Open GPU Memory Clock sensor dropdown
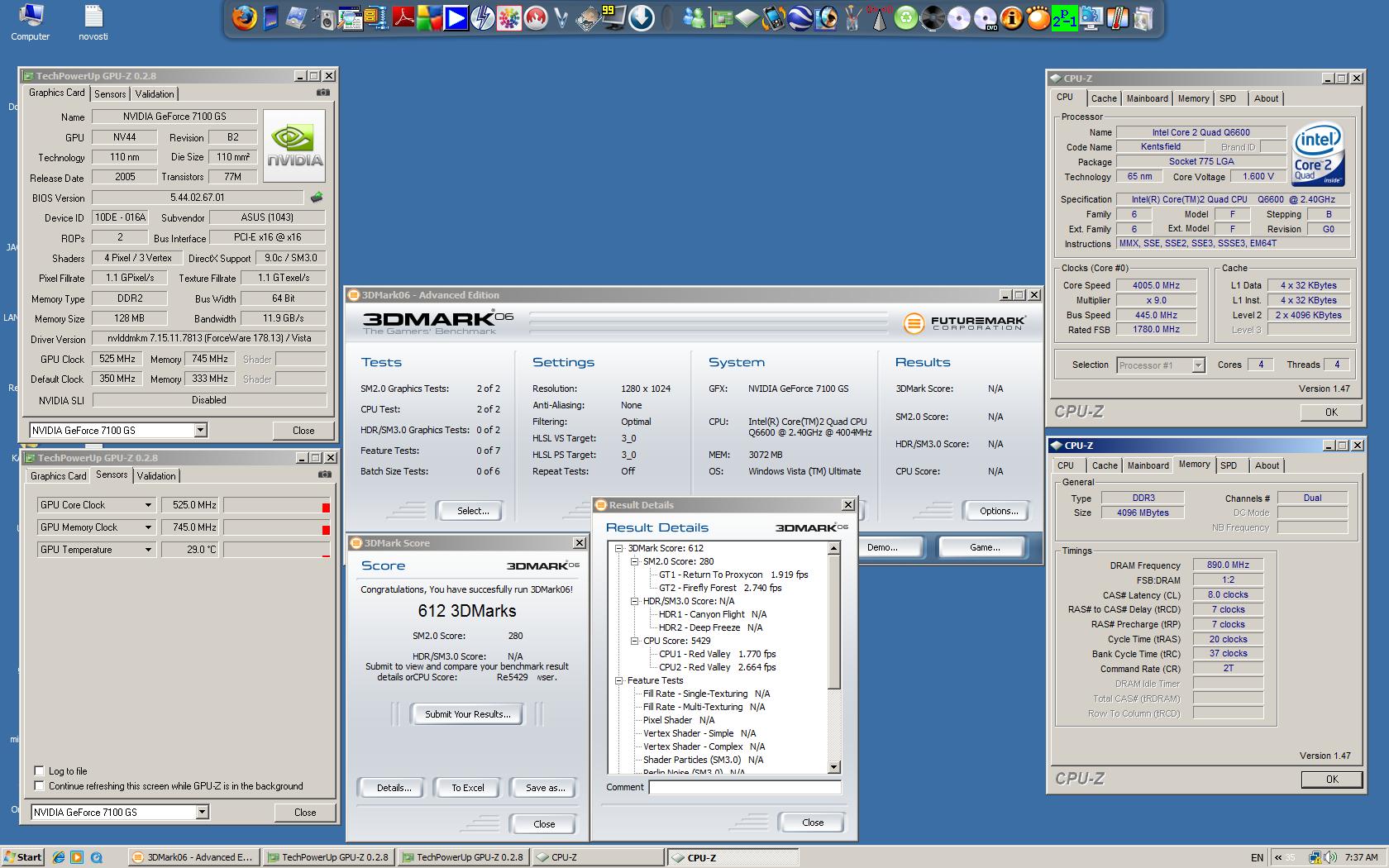 click(x=148, y=527)
